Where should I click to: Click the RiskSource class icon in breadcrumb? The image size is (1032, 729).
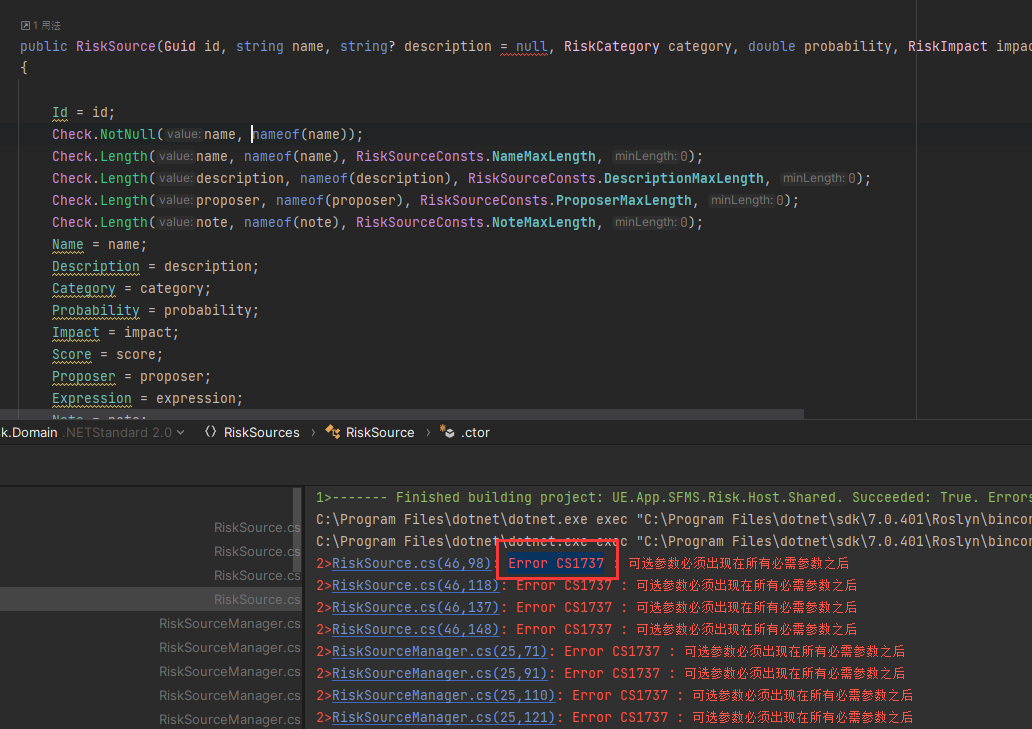pos(332,432)
